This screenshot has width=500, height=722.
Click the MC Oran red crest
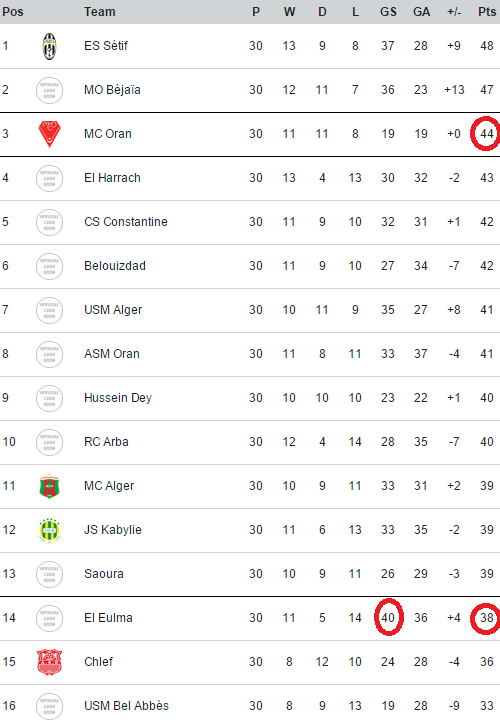pos(49,134)
